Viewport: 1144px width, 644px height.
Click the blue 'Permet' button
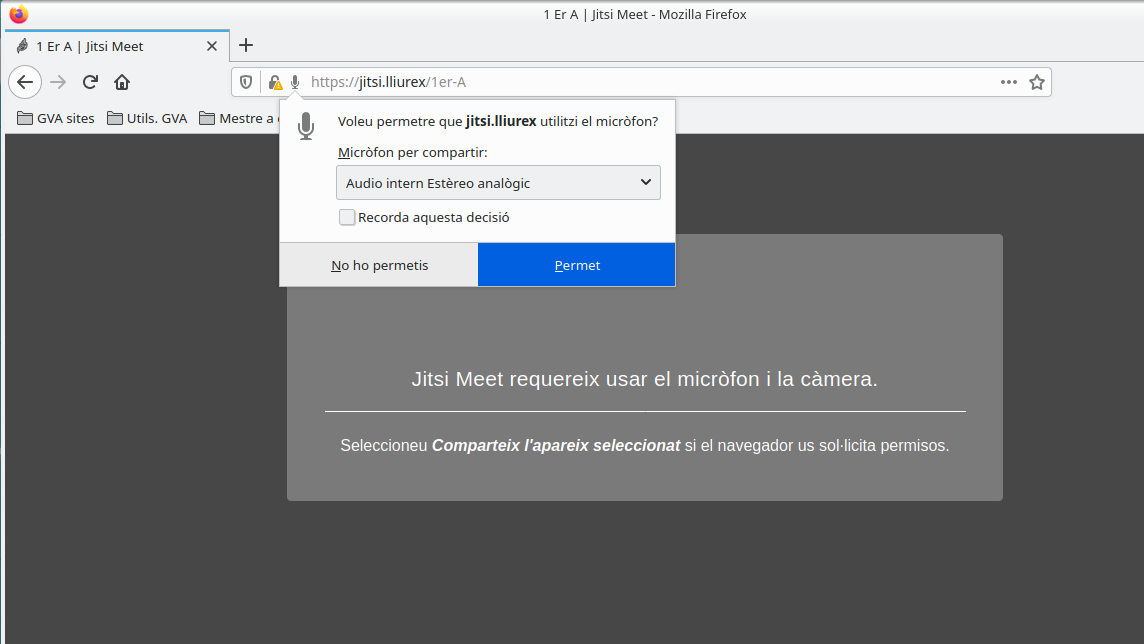coord(576,265)
